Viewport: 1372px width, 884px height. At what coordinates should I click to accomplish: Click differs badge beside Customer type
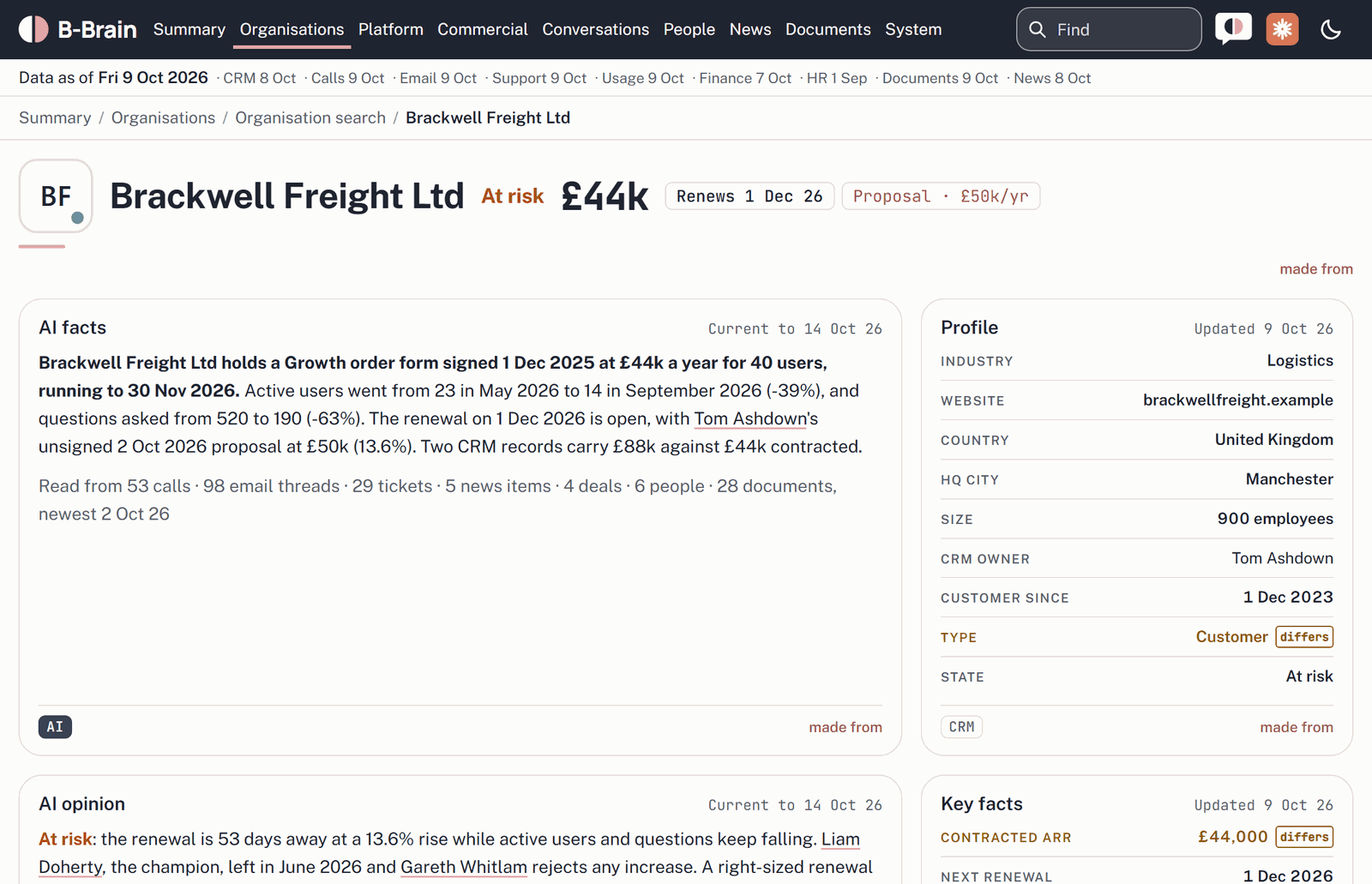click(1304, 637)
